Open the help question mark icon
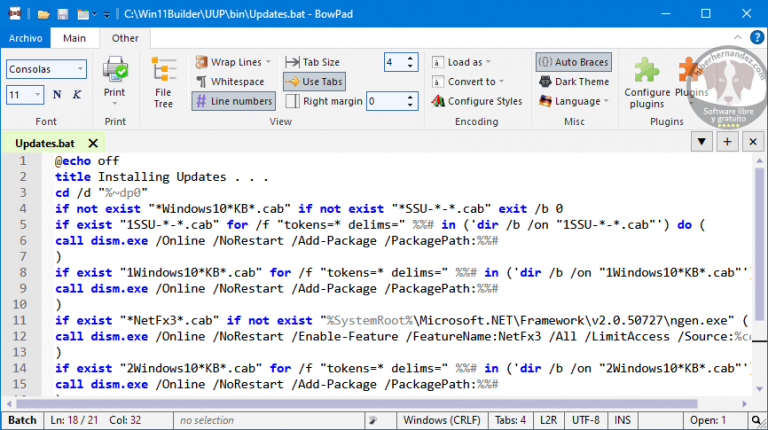768x430 pixels. tap(757, 37)
